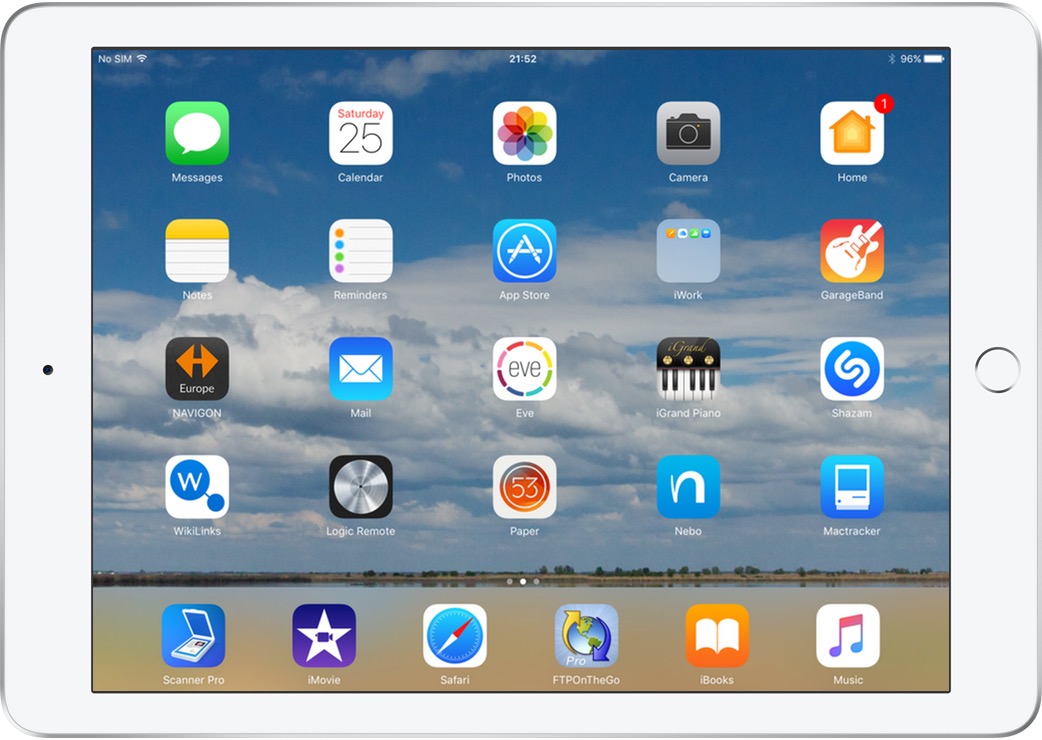Launch the Nebo app
Viewport: 1042px width, 740px height.
(688, 487)
